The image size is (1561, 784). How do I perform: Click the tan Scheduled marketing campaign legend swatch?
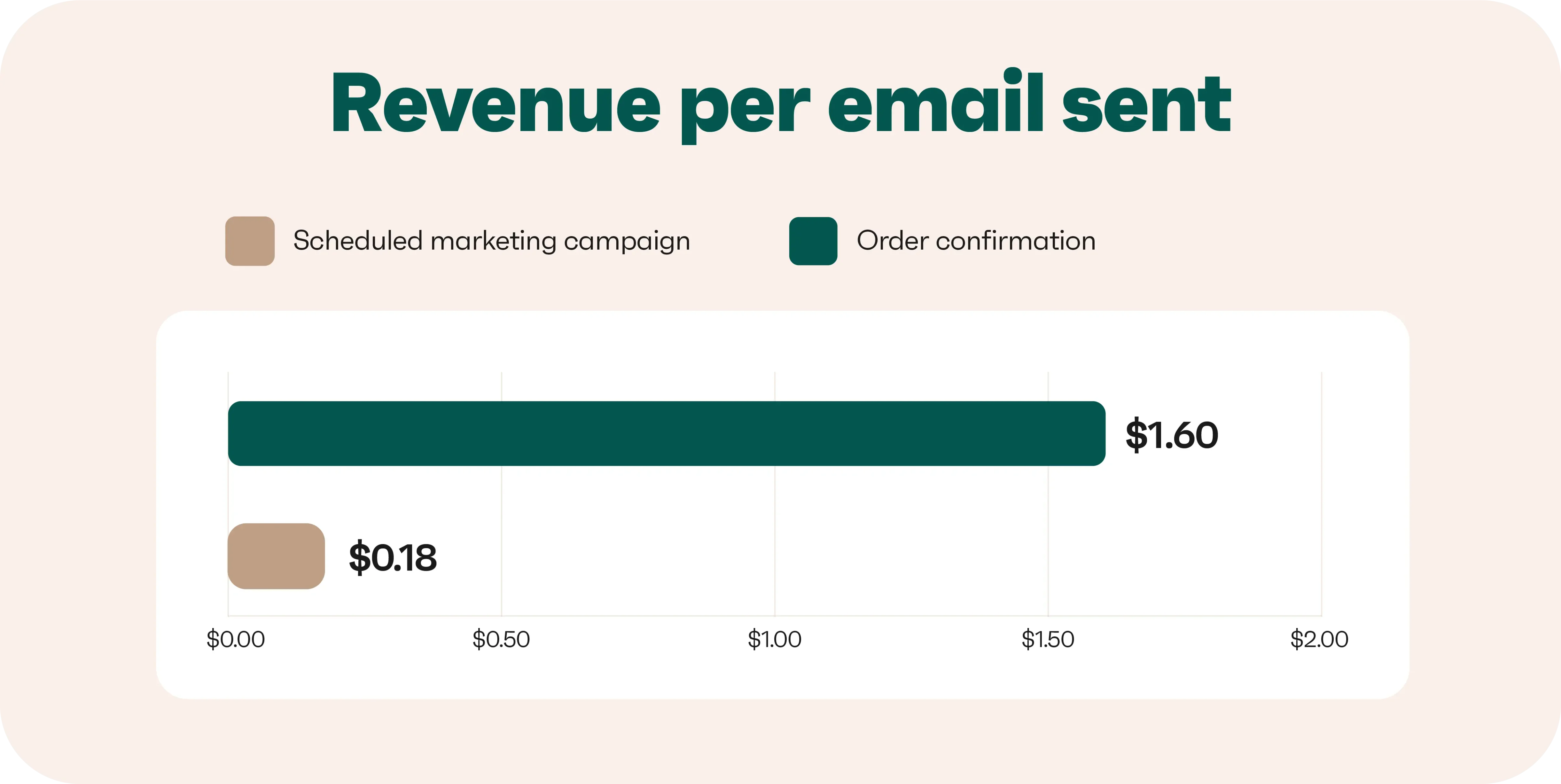[x=250, y=241]
